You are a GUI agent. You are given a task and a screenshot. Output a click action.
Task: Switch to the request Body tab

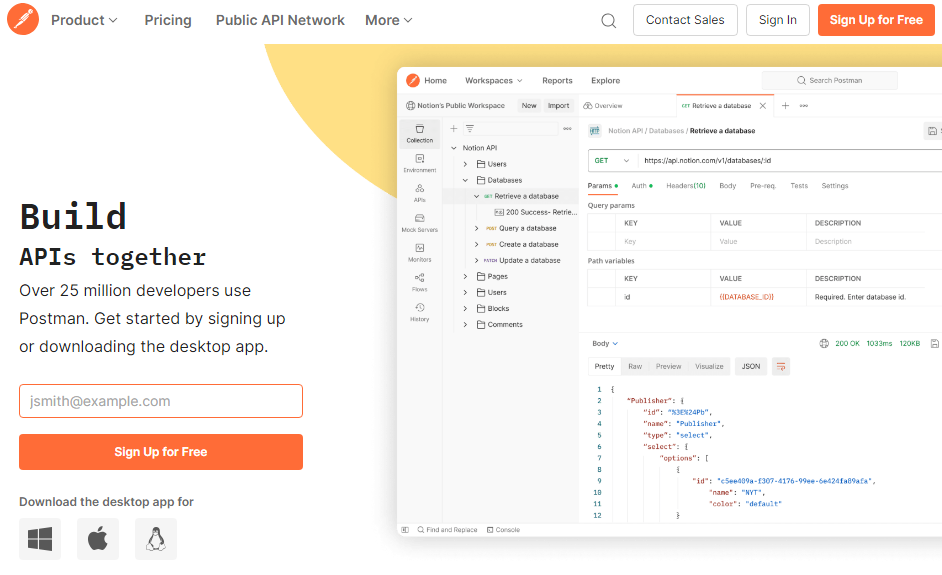(x=728, y=186)
